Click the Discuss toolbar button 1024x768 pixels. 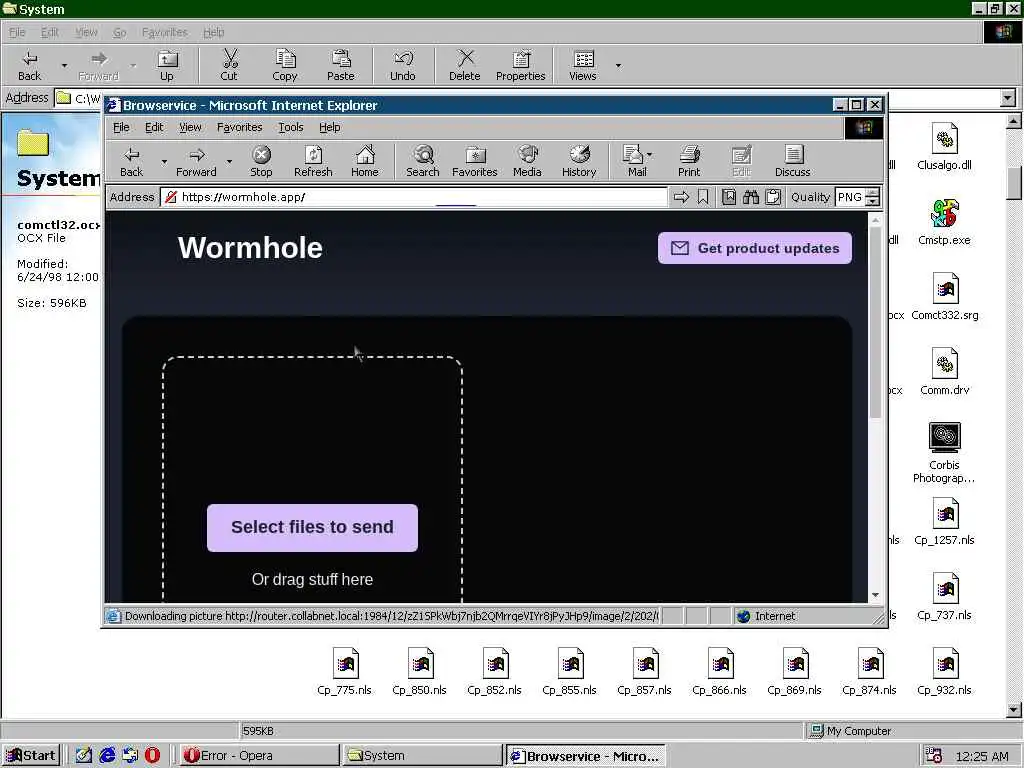pyautogui.click(x=792, y=161)
